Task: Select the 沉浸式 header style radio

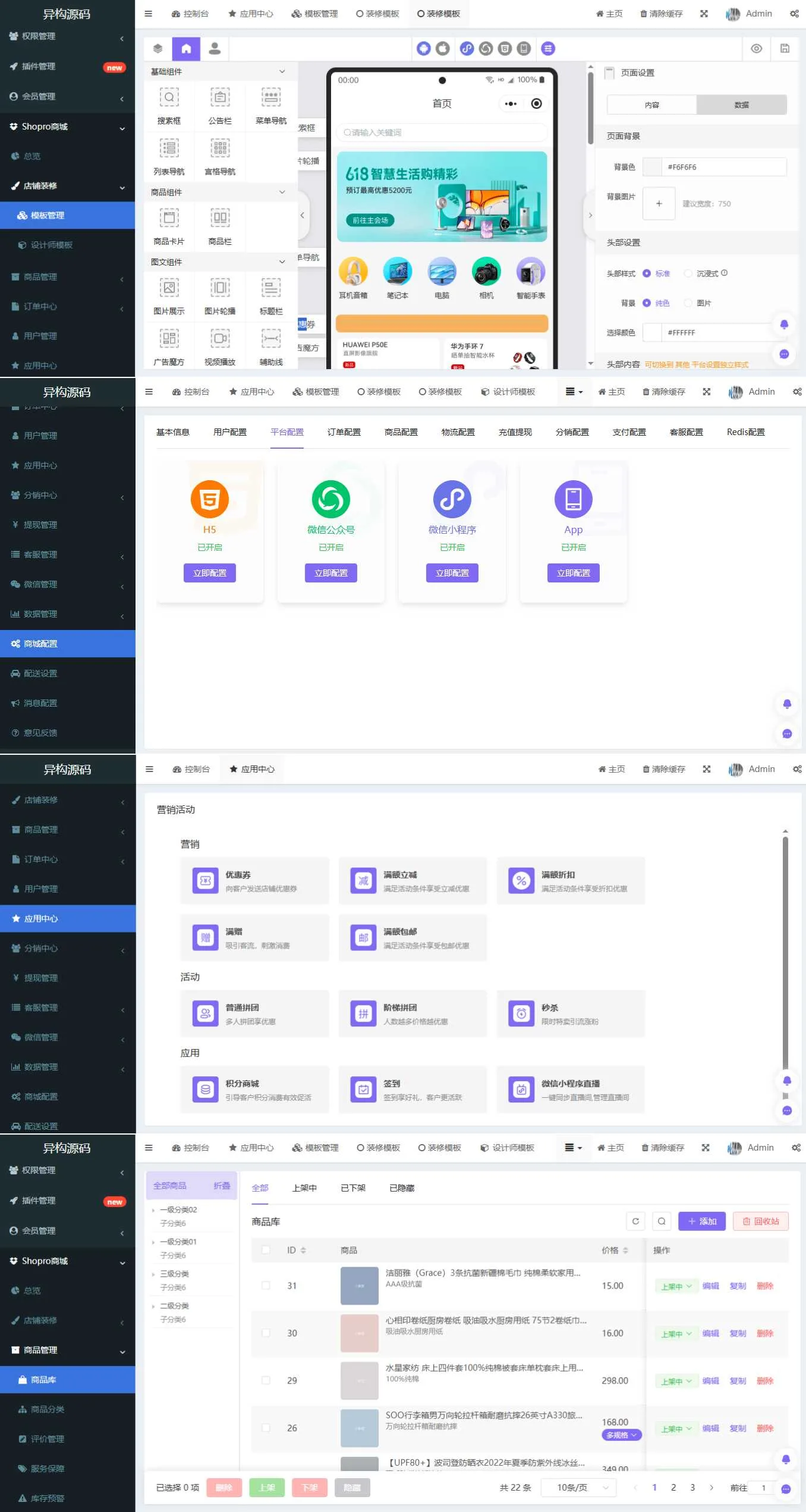Action: [688, 273]
